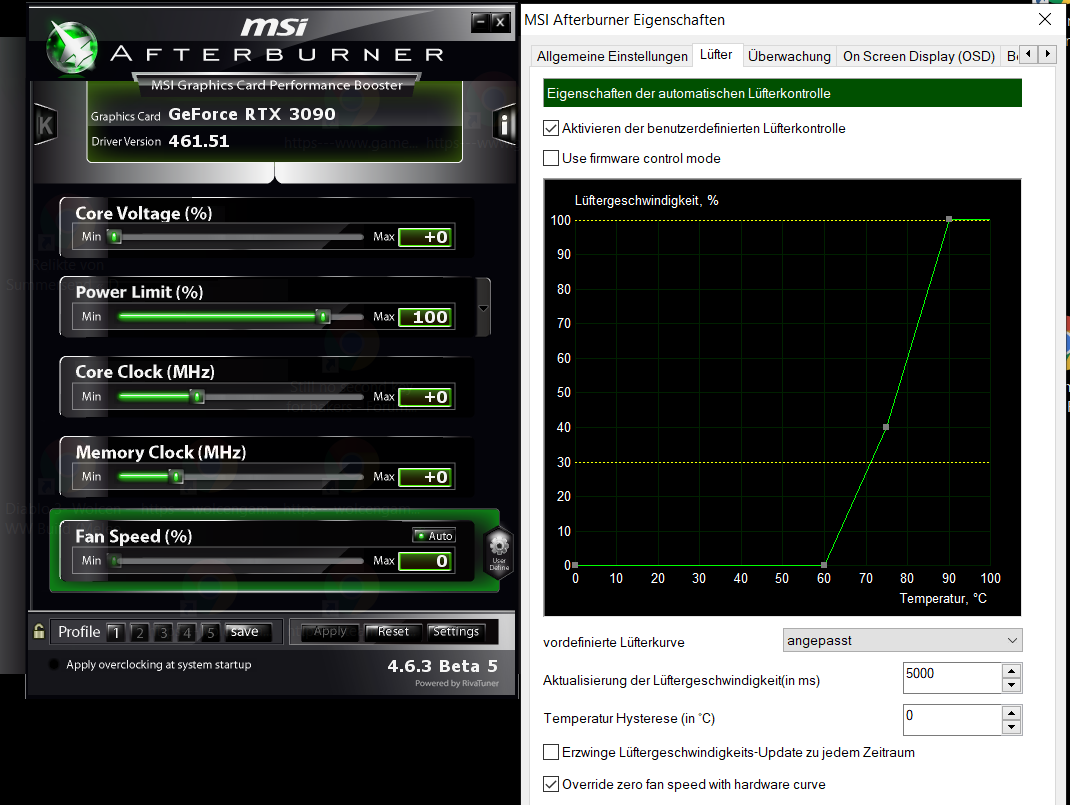The height and width of the screenshot is (805, 1070).
Task: Select fan curve point at 60°C, 0%
Action: point(824,565)
